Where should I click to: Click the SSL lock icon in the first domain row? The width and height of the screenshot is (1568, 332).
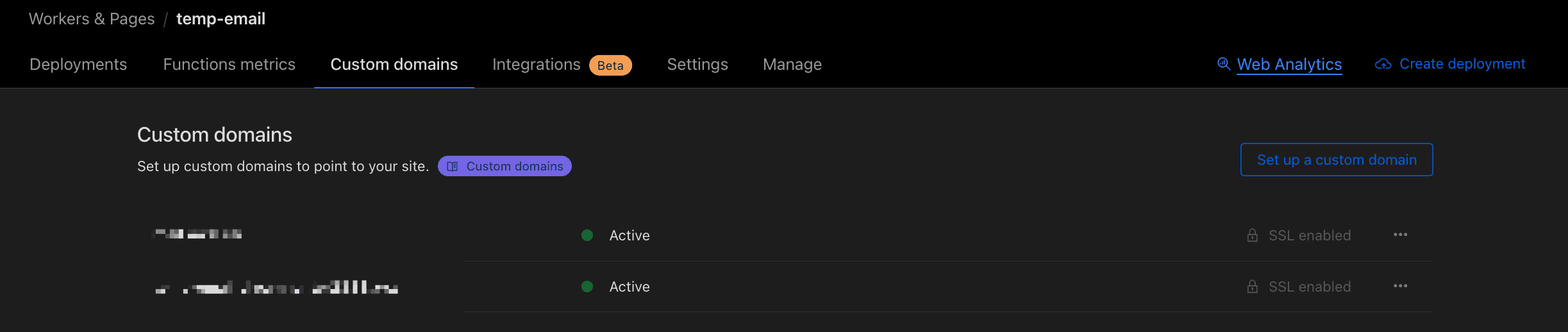pos(1252,235)
